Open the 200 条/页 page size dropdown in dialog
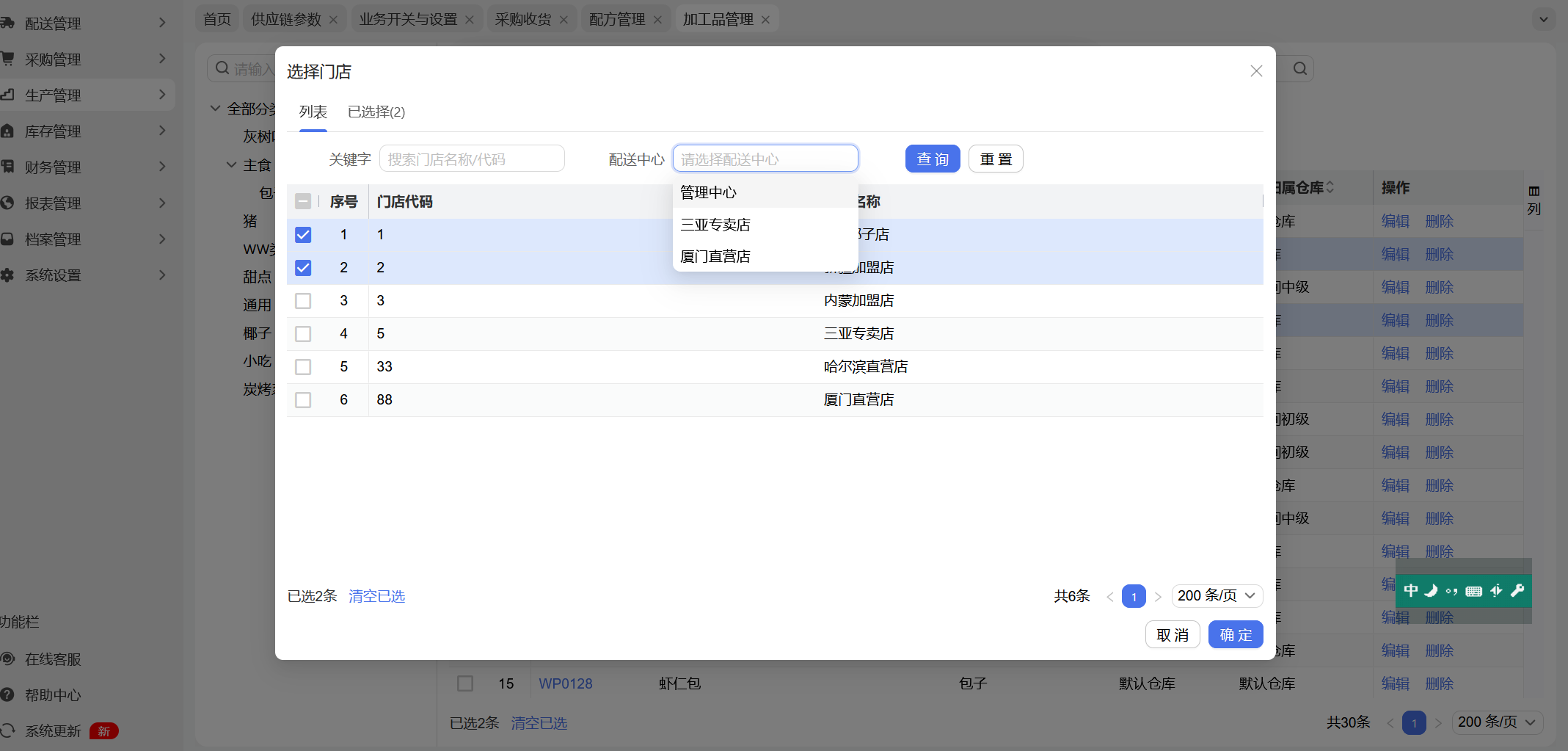This screenshot has width=1568, height=751. tap(1217, 596)
